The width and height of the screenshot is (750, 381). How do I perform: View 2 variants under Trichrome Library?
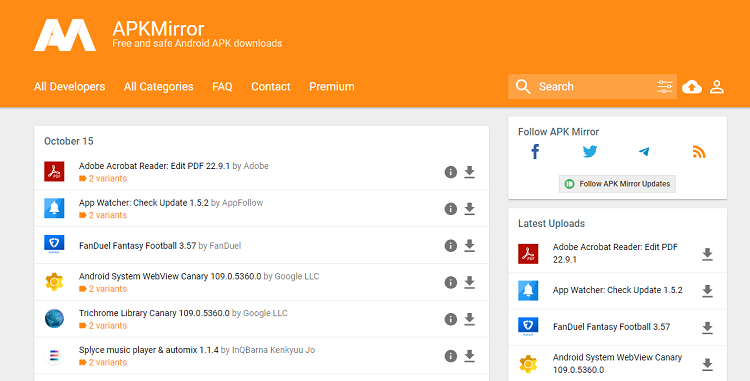click(103, 326)
